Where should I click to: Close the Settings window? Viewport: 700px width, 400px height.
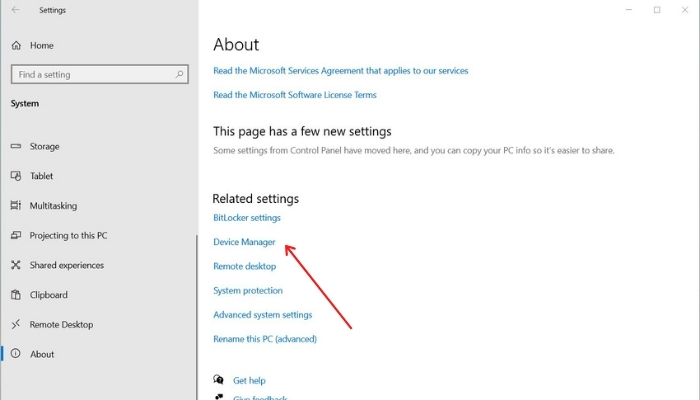click(x=685, y=9)
